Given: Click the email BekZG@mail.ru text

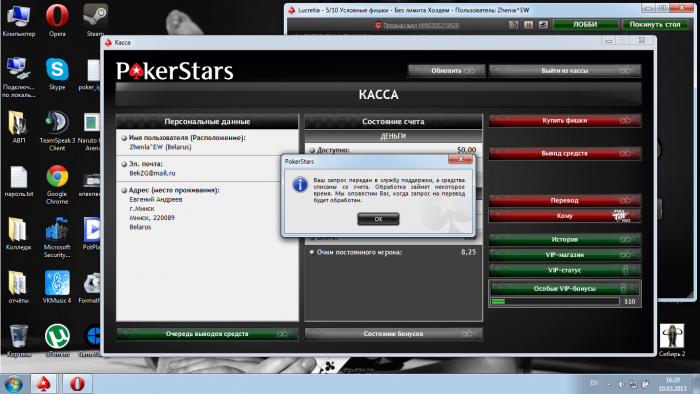Looking at the screenshot, I should point(152,173).
